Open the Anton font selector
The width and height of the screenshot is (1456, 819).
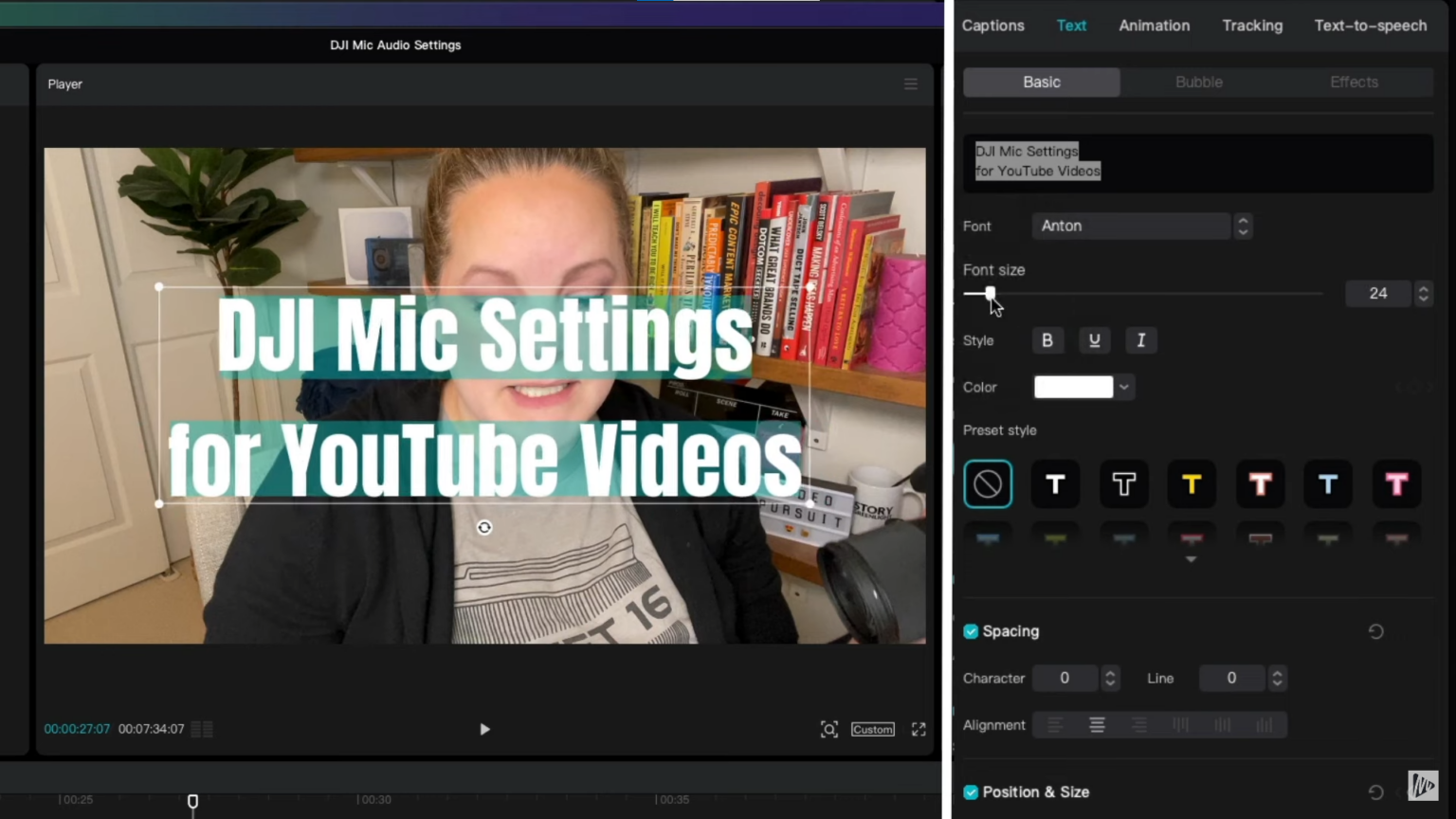click(x=1131, y=226)
